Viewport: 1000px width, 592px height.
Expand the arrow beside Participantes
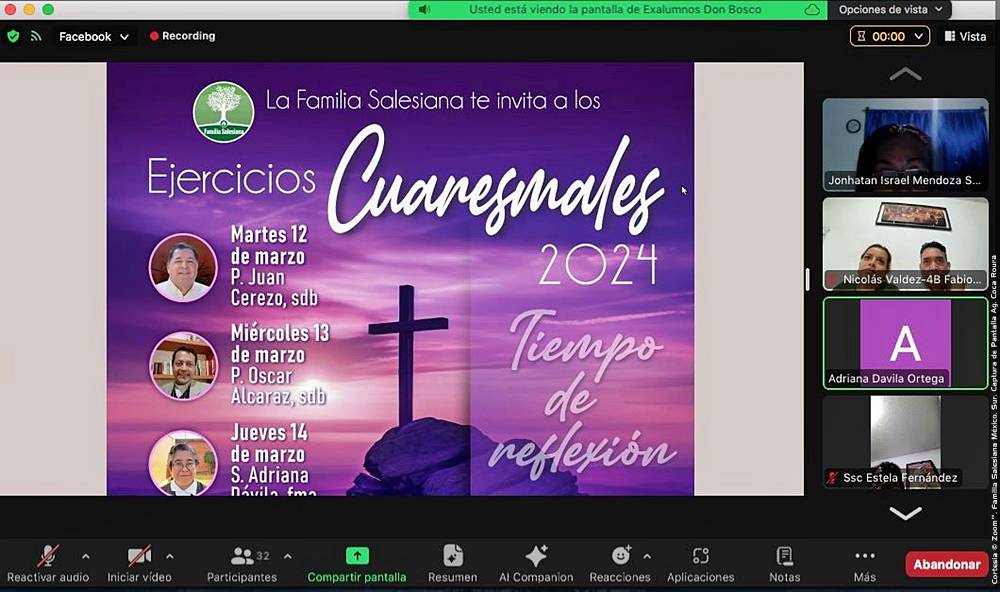point(288,556)
